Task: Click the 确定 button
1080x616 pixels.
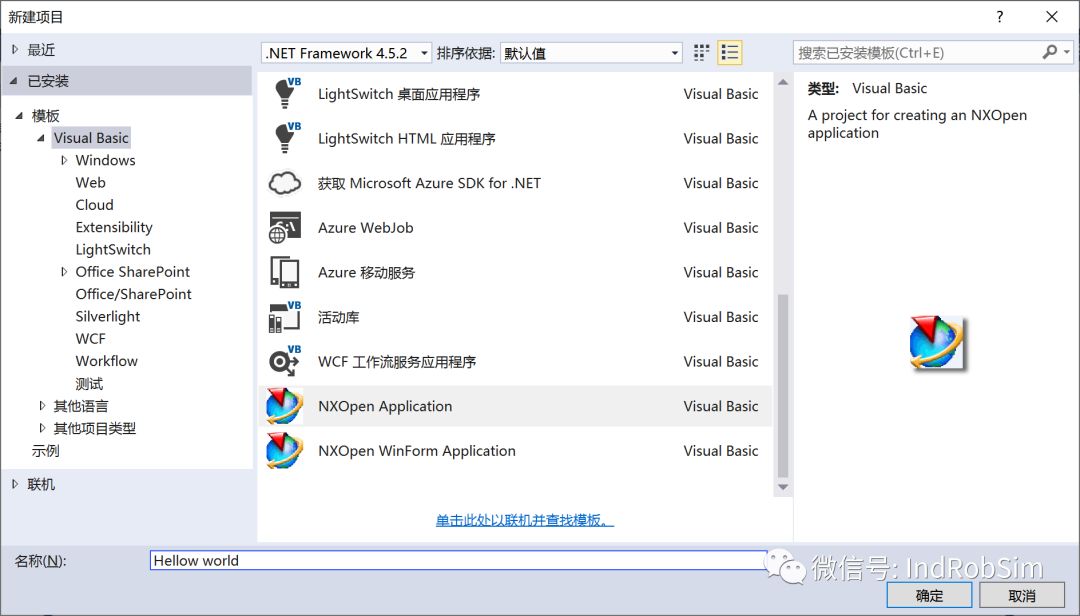Action: click(929, 595)
